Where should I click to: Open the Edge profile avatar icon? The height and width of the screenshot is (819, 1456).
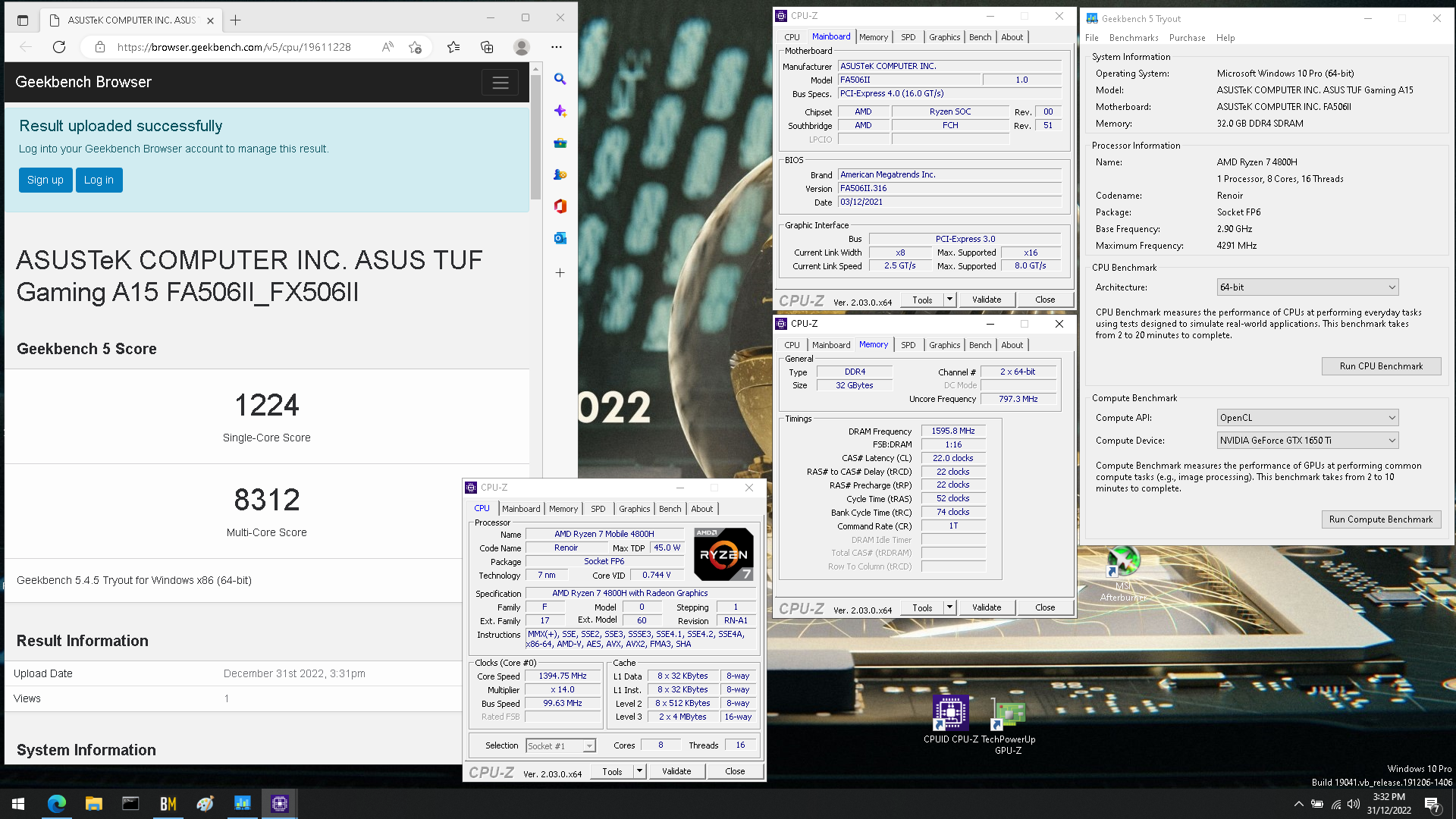(x=522, y=47)
